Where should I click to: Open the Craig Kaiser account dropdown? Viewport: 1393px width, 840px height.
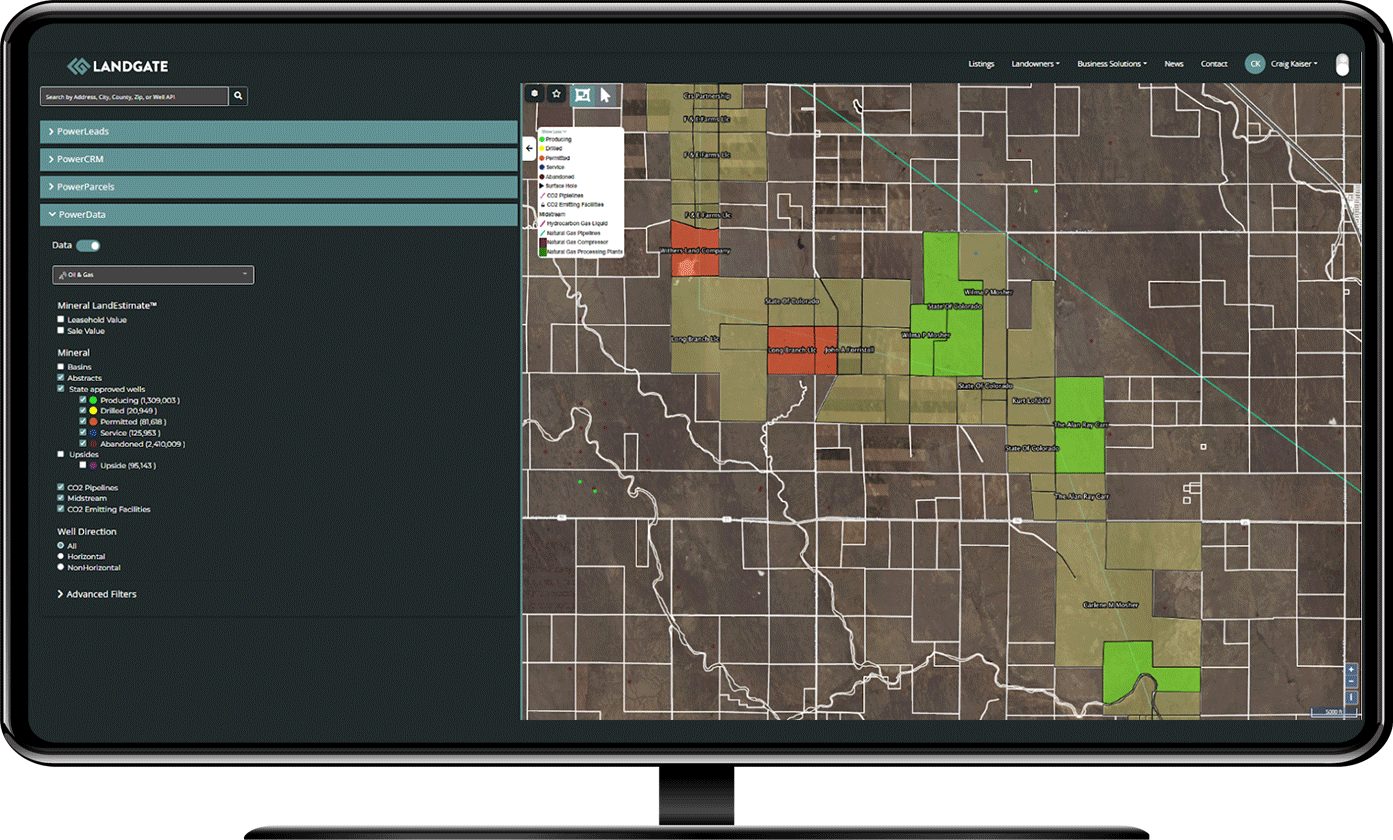(1294, 64)
